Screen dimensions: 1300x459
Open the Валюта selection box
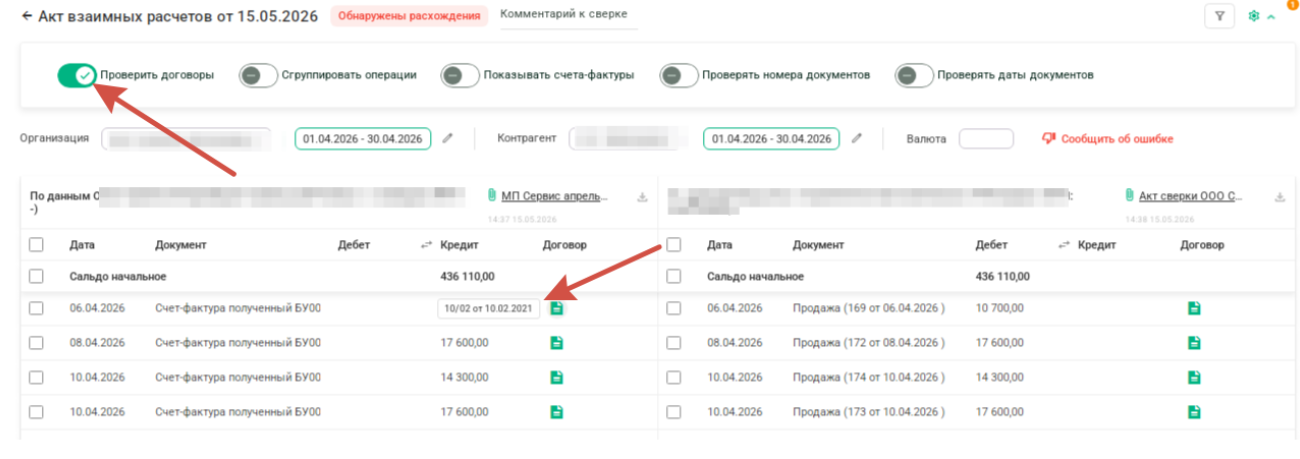(986, 139)
